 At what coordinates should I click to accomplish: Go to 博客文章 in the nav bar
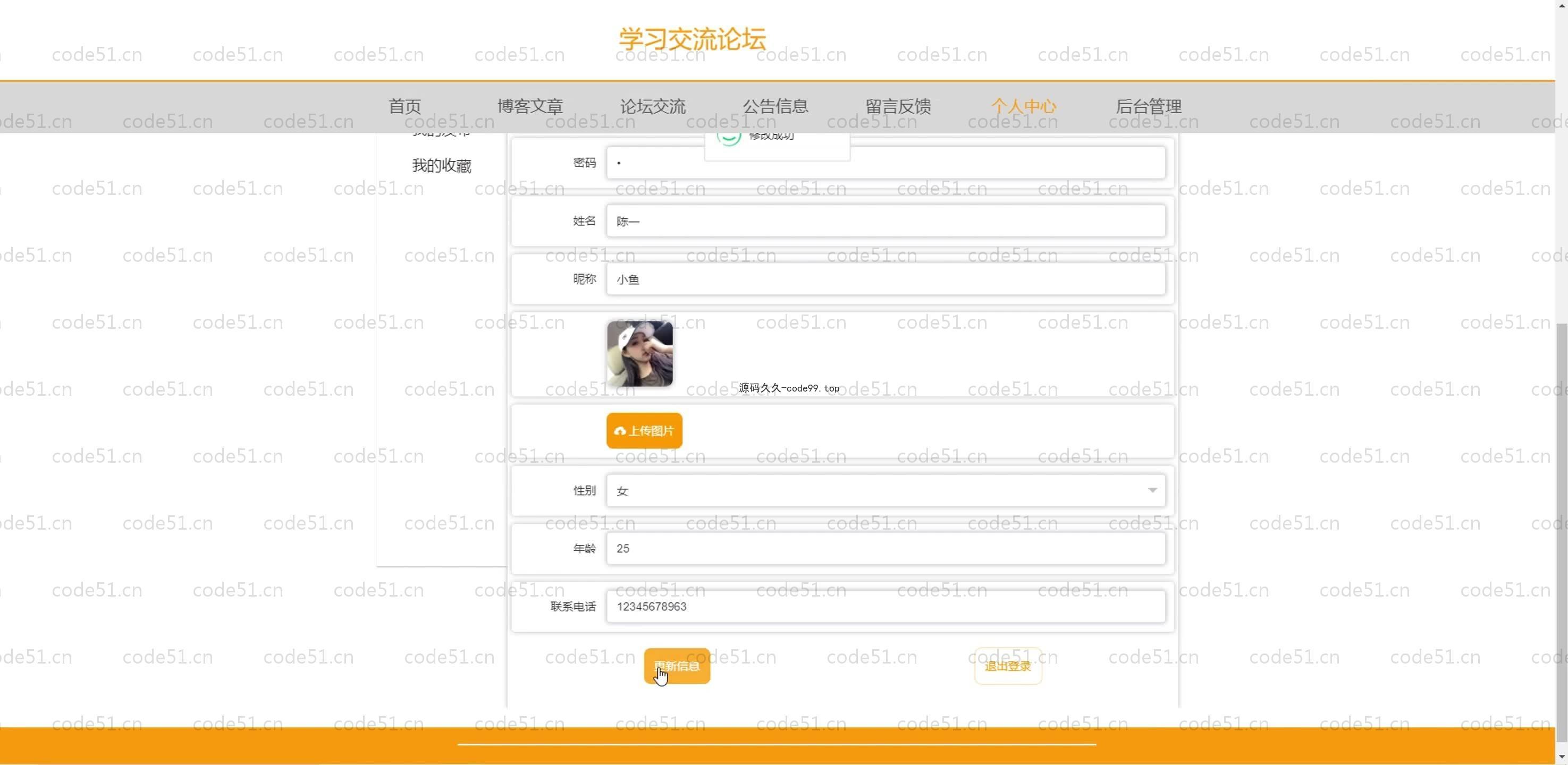pos(529,106)
